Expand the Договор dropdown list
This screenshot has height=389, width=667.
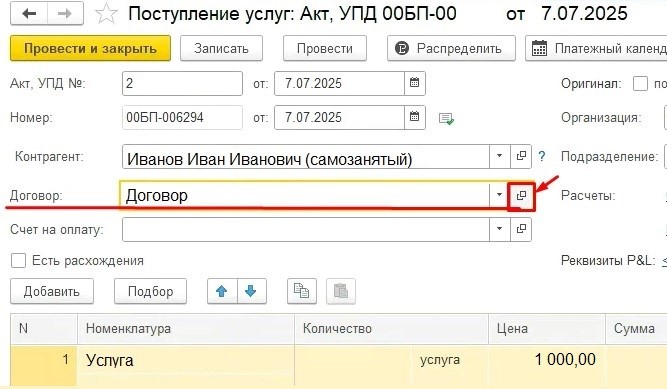(x=499, y=195)
